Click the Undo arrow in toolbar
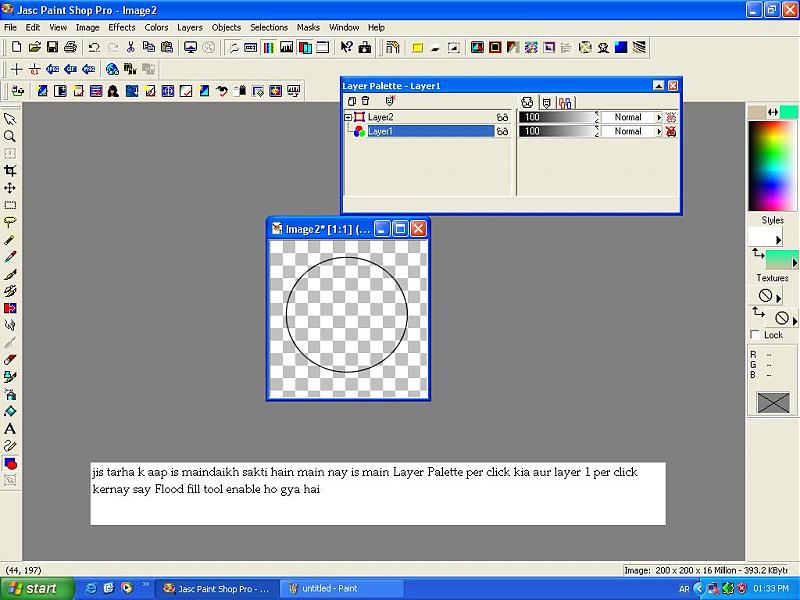 tap(93, 47)
